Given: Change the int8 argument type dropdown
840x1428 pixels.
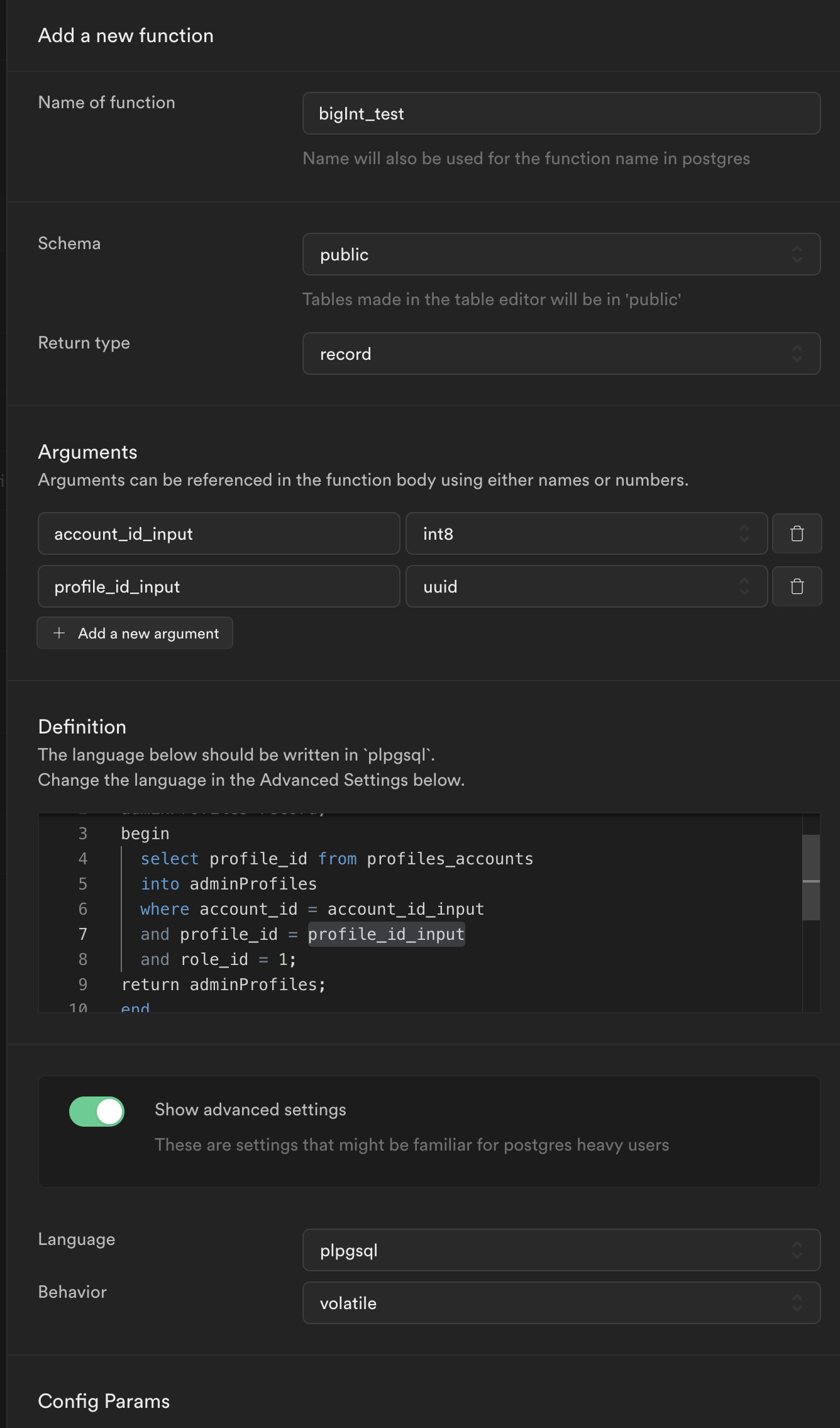Looking at the screenshot, I should pos(587,533).
